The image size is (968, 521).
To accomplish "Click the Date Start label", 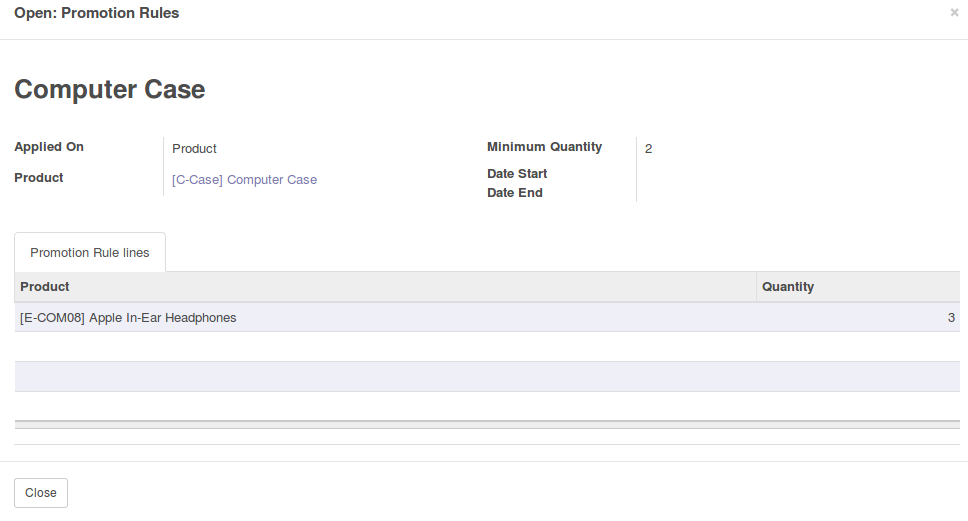I will (517, 173).
